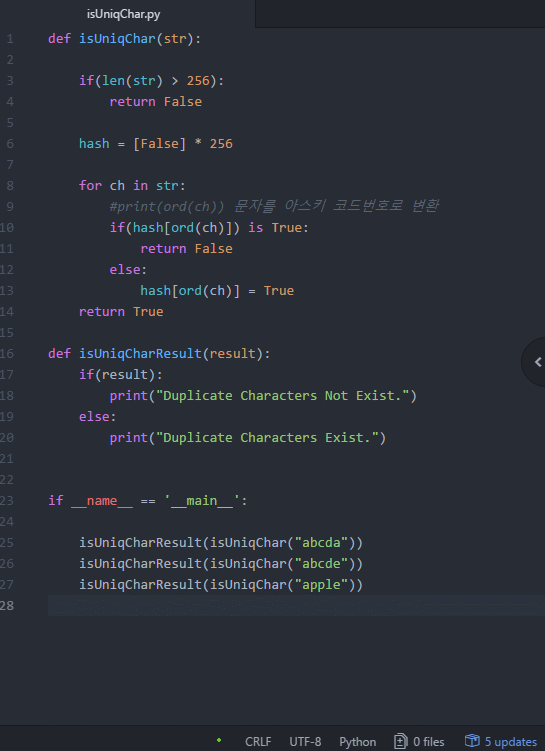545x751 pixels.
Task: Click 'def isUniqChar(str):' on line 1
Action: 125,39
